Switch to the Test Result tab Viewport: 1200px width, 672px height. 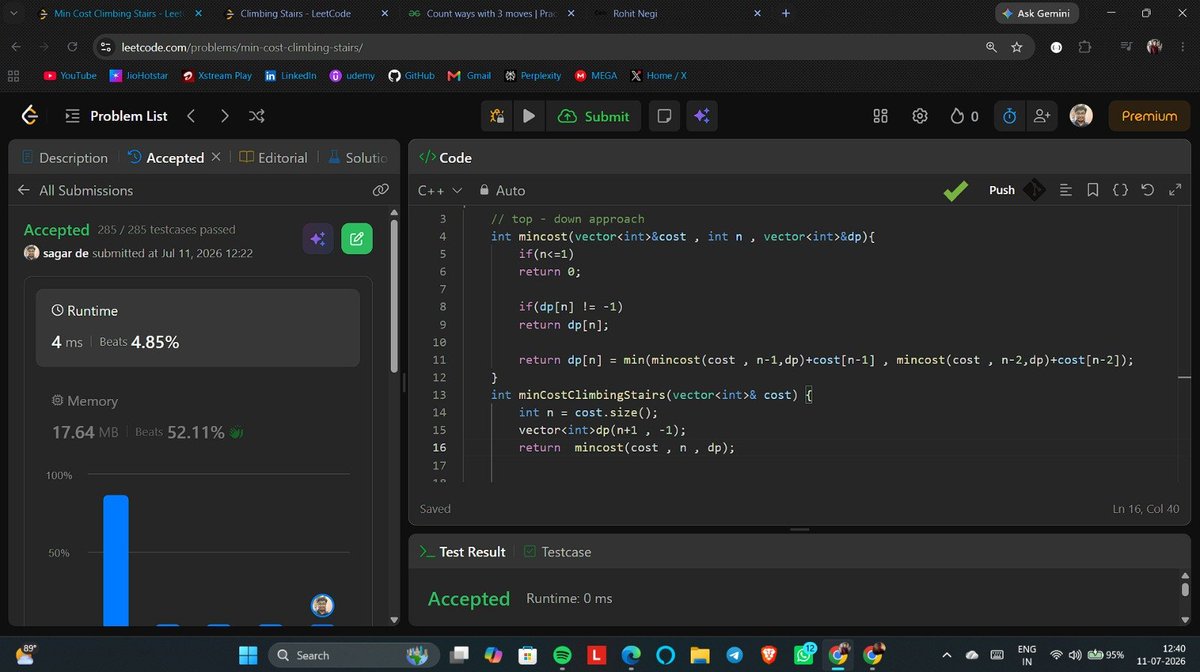tap(462, 552)
